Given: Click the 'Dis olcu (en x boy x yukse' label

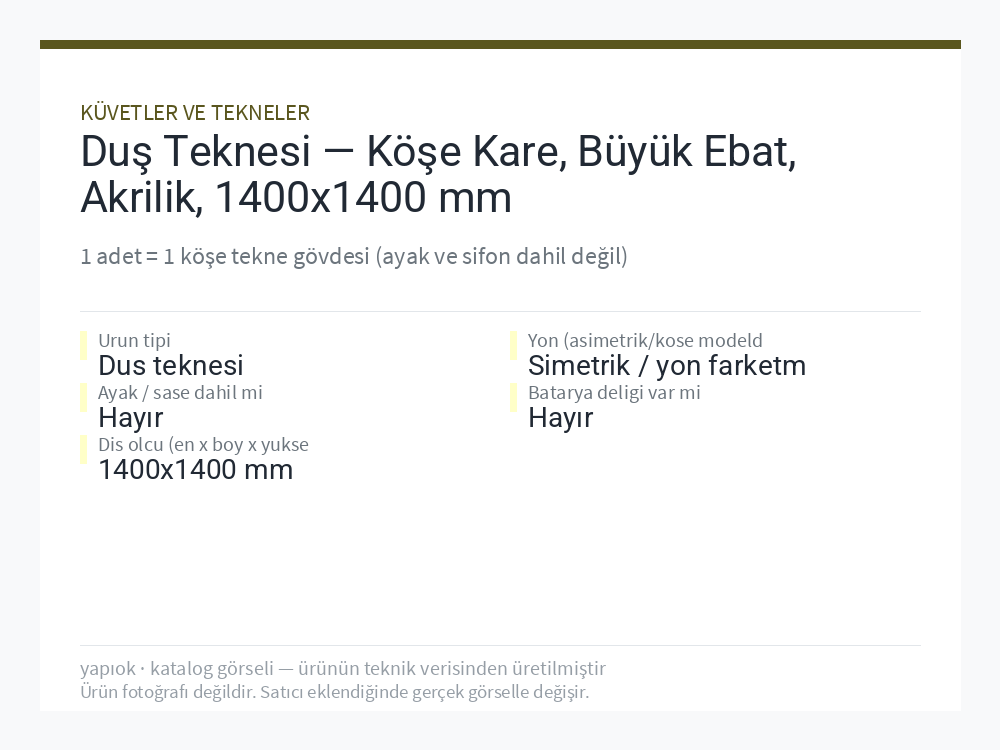Looking at the screenshot, I should tap(203, 445).
